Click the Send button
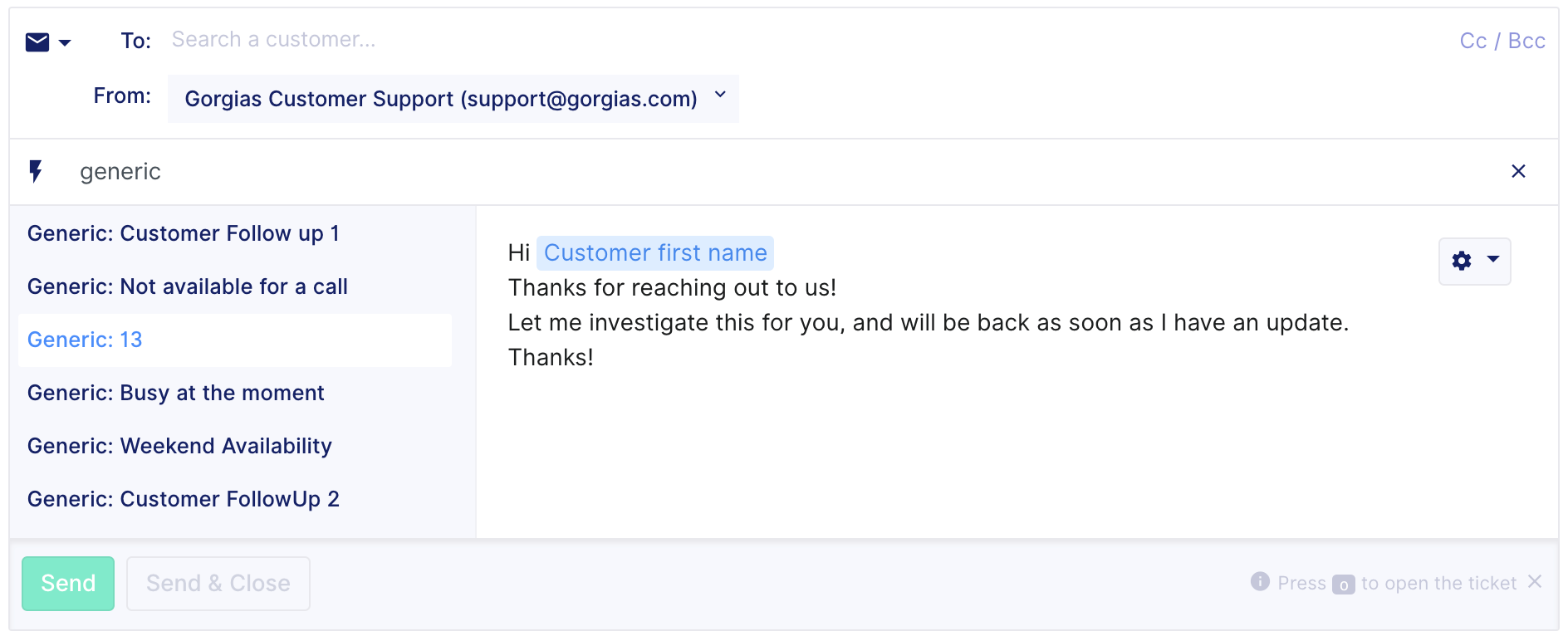The height and width of the screenshot is (636, 1568). point(68,584)
